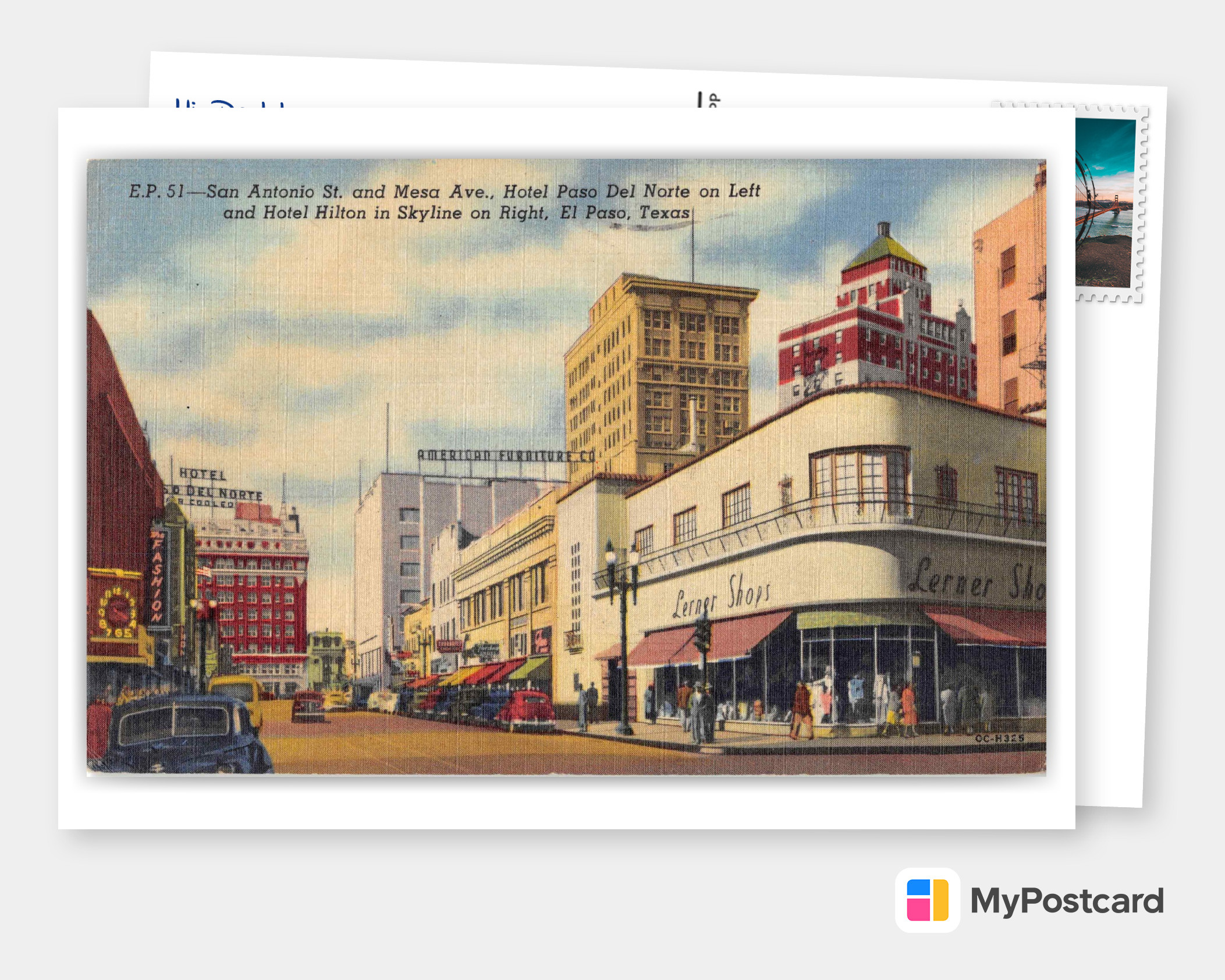Click the blue handwritten greeting on back card
This screenshot has height=980, width=1225.
coord(230,103)
